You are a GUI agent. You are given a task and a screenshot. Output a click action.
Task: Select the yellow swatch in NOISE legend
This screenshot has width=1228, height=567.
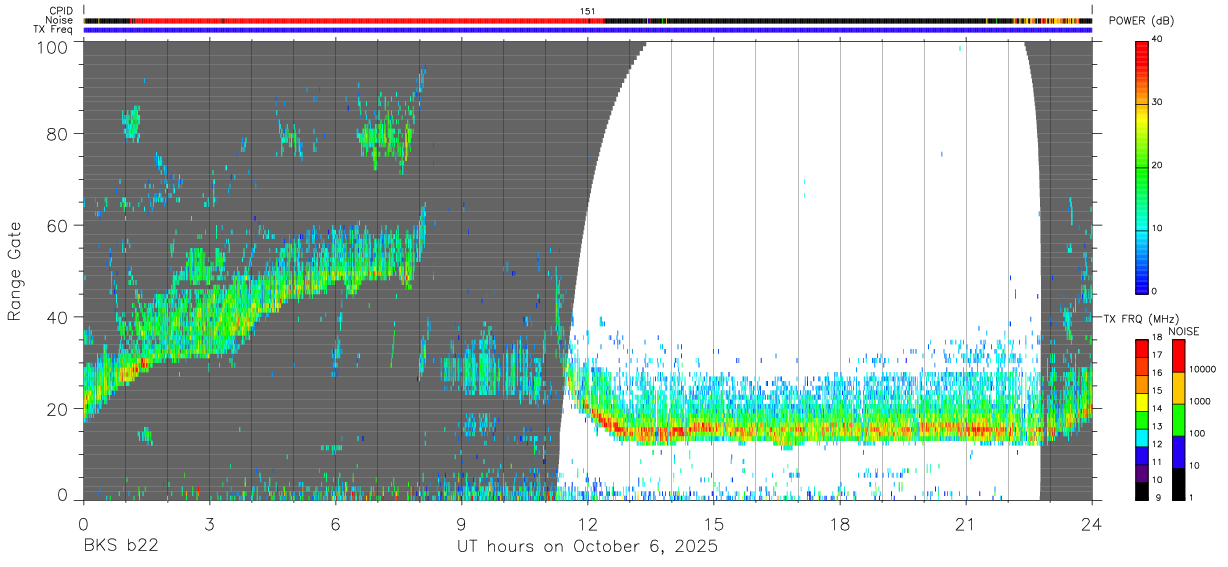coord(1178,388)
